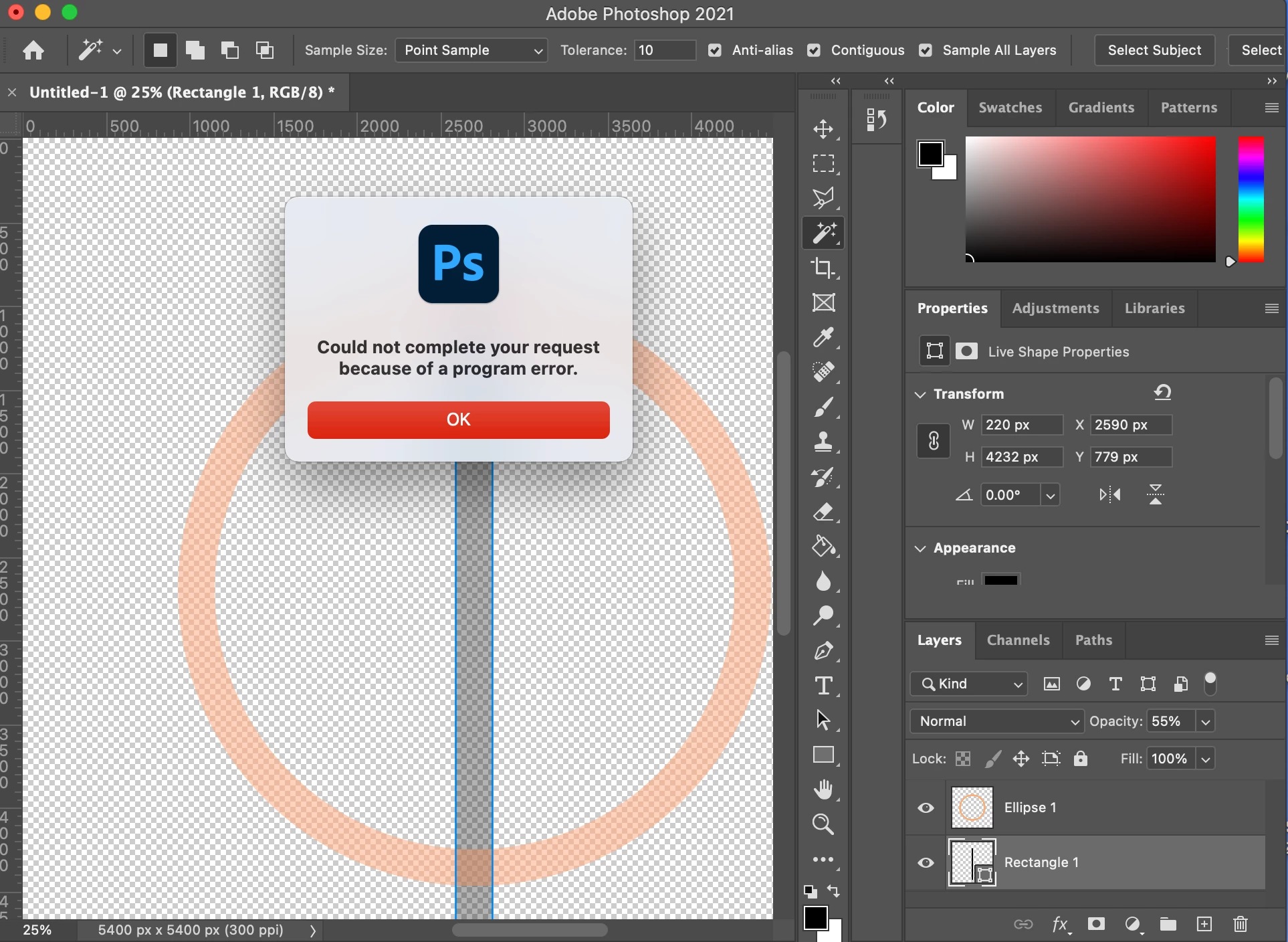
Task: Open the Normal blend mode dropdown
Action: click(x=996, y=721)
